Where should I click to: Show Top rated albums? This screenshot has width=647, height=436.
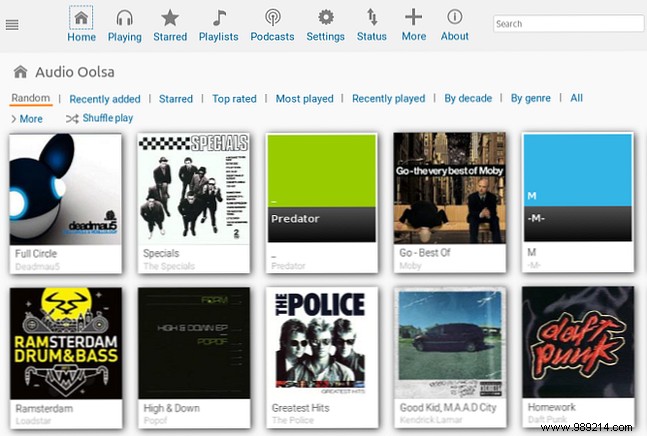click(x=234, y=99)
